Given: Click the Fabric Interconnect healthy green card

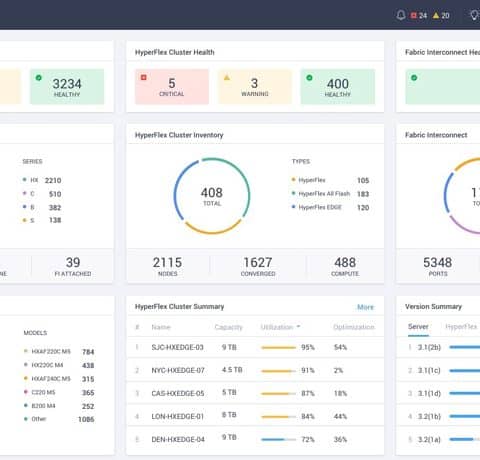Looking at the screenshot, I should [443, 87].
